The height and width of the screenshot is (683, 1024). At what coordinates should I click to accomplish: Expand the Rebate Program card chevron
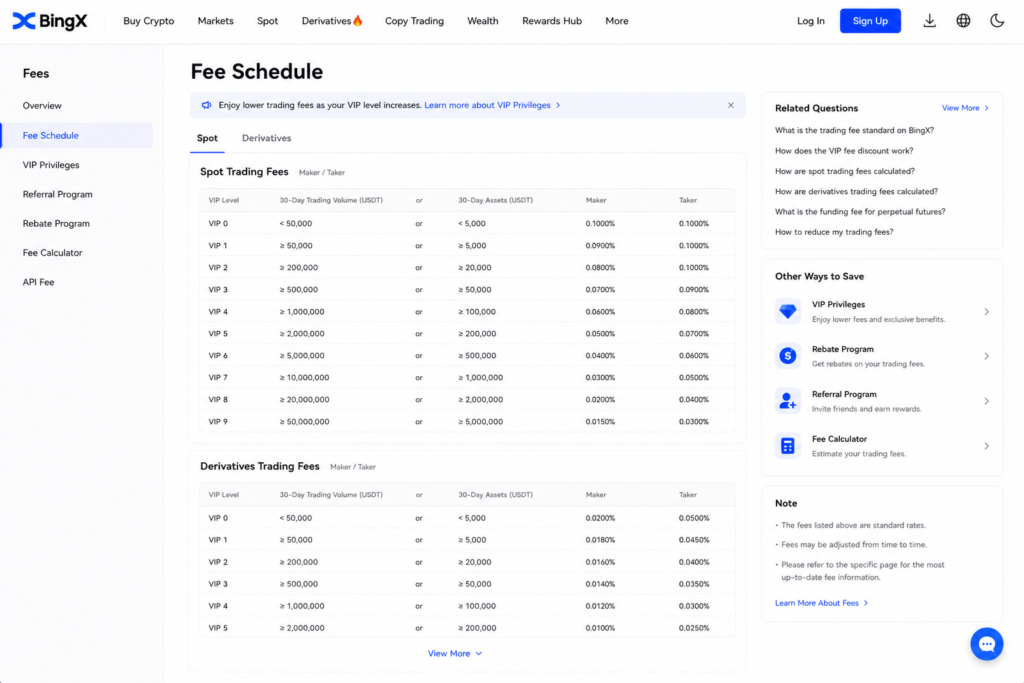click(x=986, y=357)
